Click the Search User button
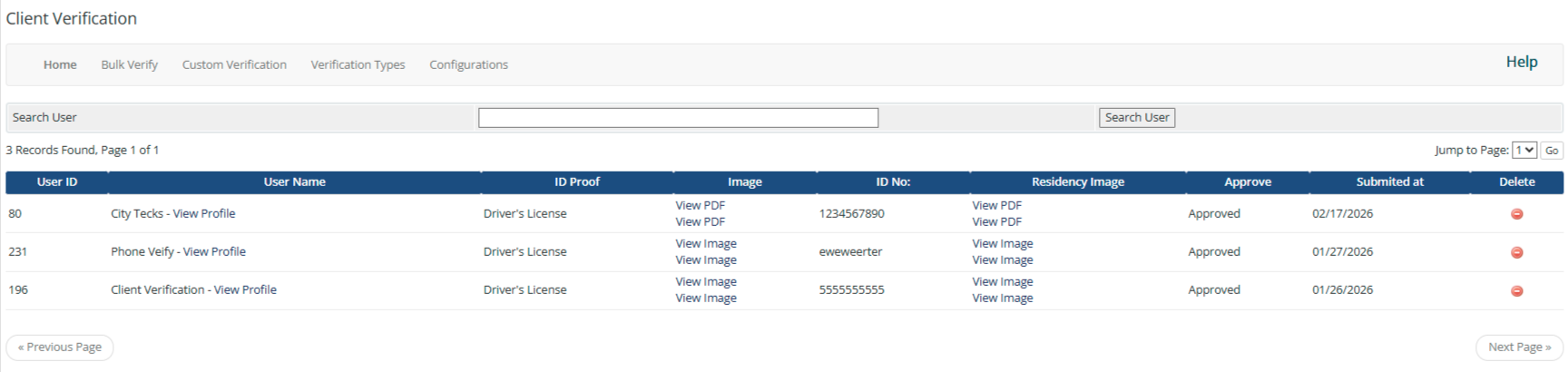 [x=1136, y=118]
